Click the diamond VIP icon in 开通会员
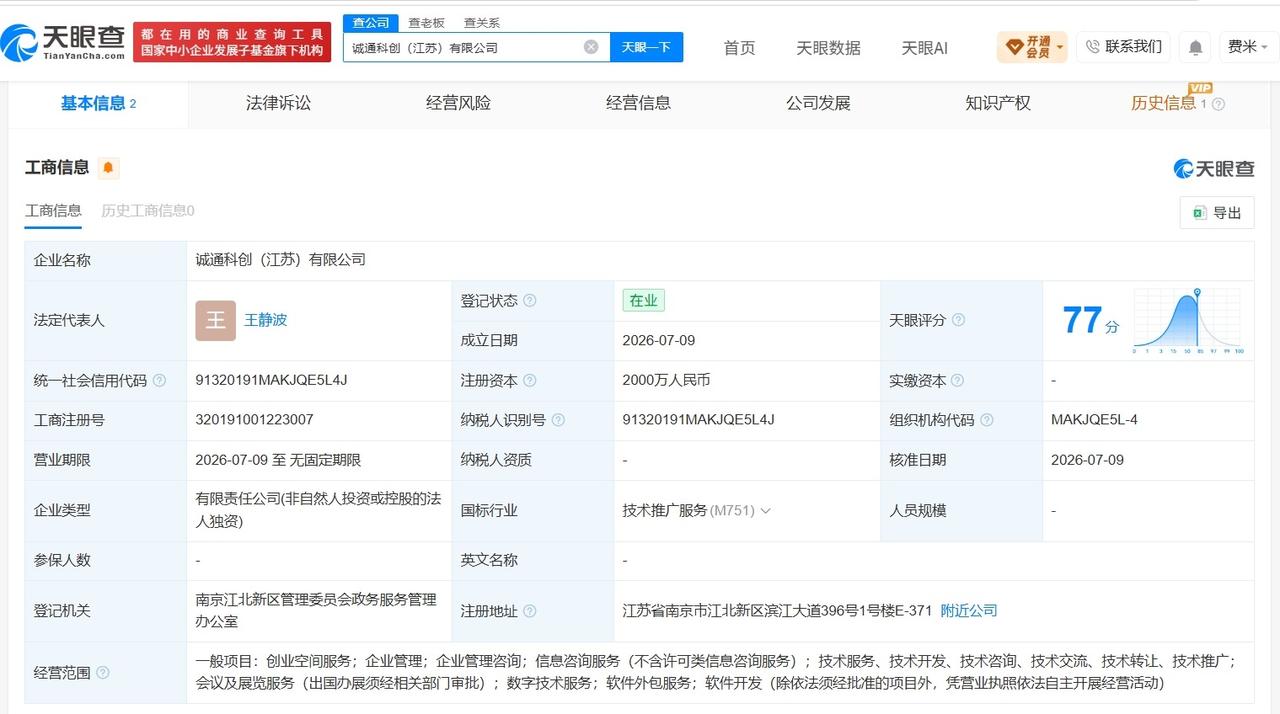The height and width of the screenshot is (714, 1280). click(1014, 47)
